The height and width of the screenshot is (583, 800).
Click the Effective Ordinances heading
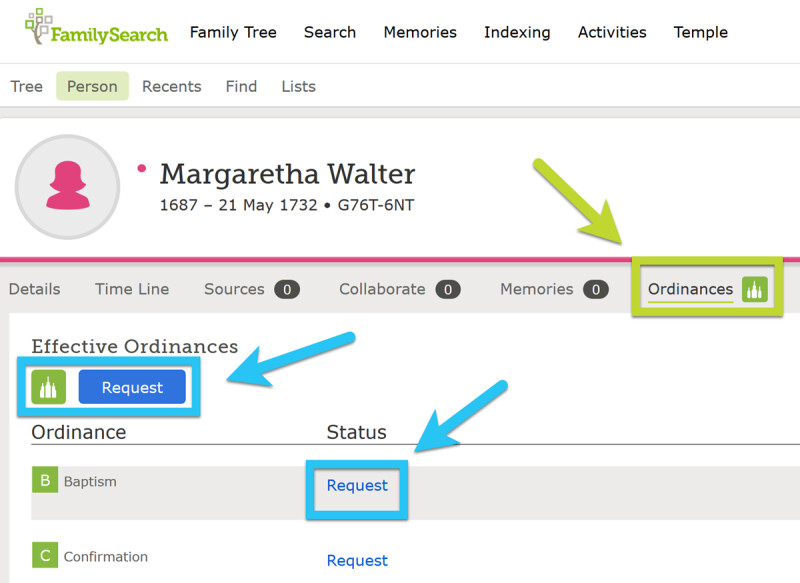[x=135, y=346]
